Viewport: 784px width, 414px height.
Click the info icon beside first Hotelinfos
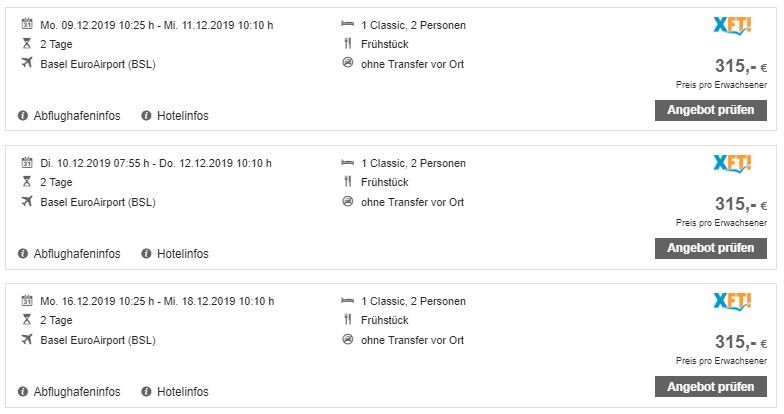tap(147, 116)
